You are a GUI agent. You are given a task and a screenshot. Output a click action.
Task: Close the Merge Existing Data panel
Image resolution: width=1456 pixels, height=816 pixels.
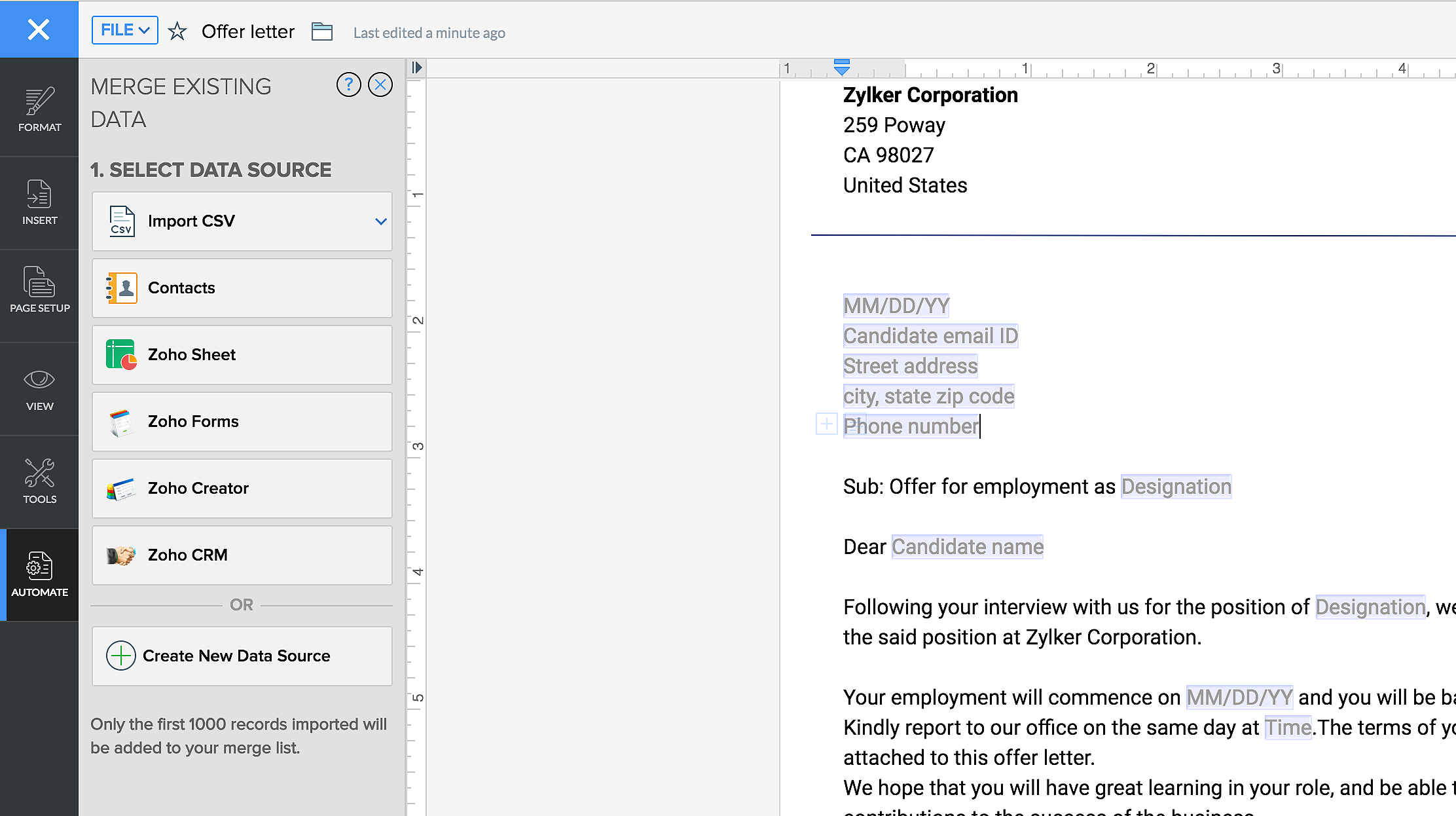pos(380,85)
